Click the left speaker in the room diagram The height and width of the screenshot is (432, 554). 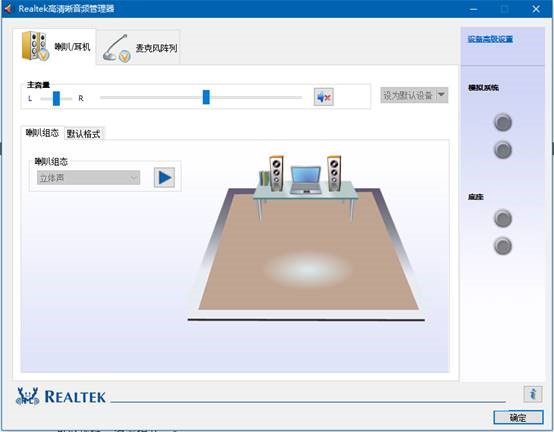(276, 173)
